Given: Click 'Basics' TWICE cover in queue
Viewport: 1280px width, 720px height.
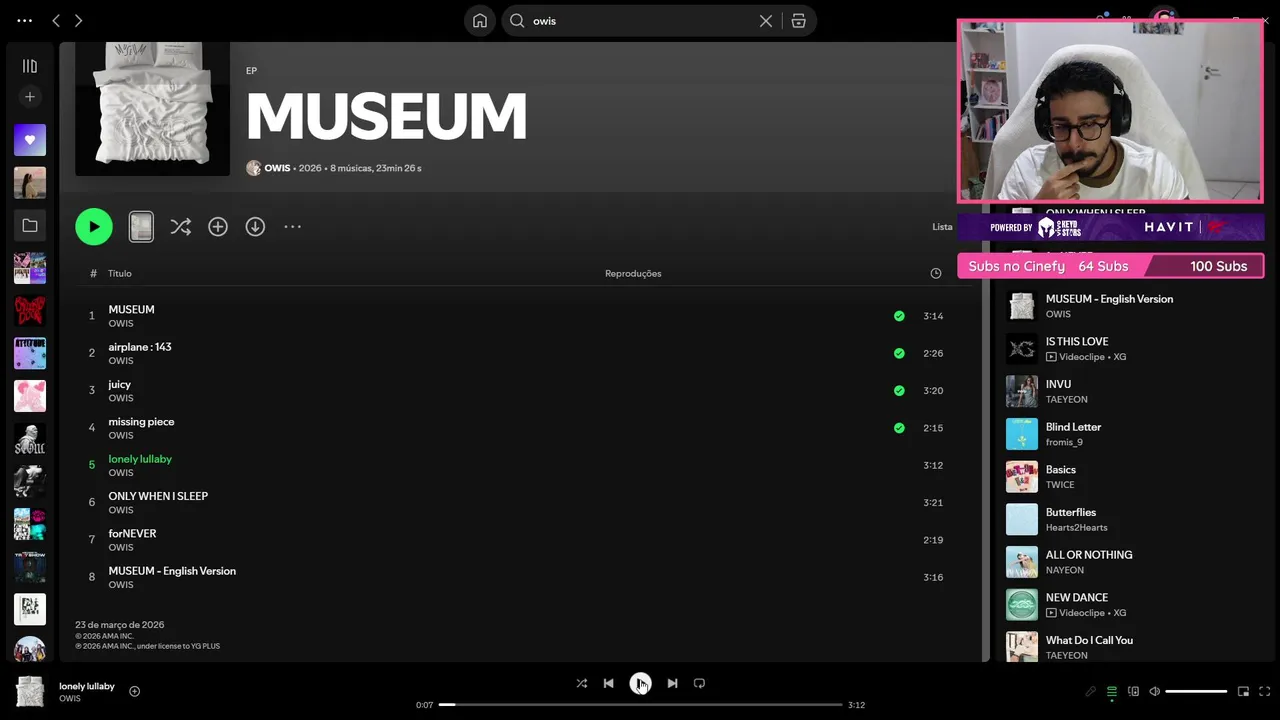Looking at the screenshot, I should pos(1022,477).
